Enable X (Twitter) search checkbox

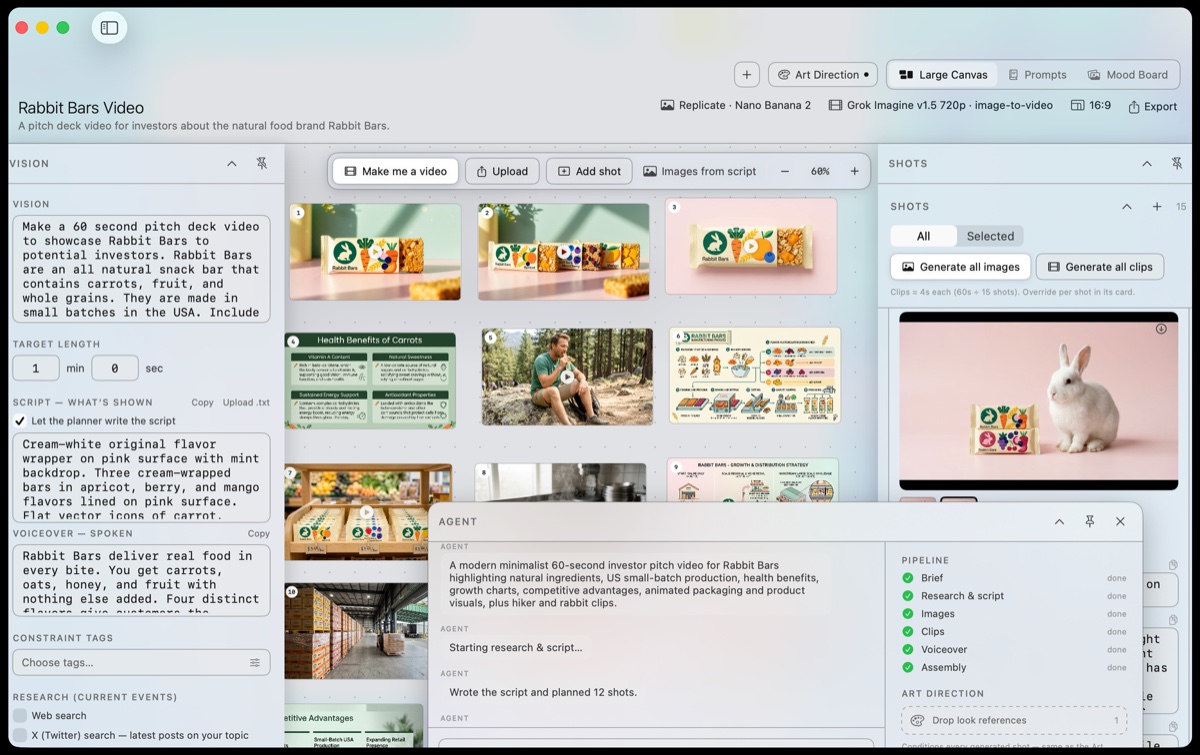point(20,735)
